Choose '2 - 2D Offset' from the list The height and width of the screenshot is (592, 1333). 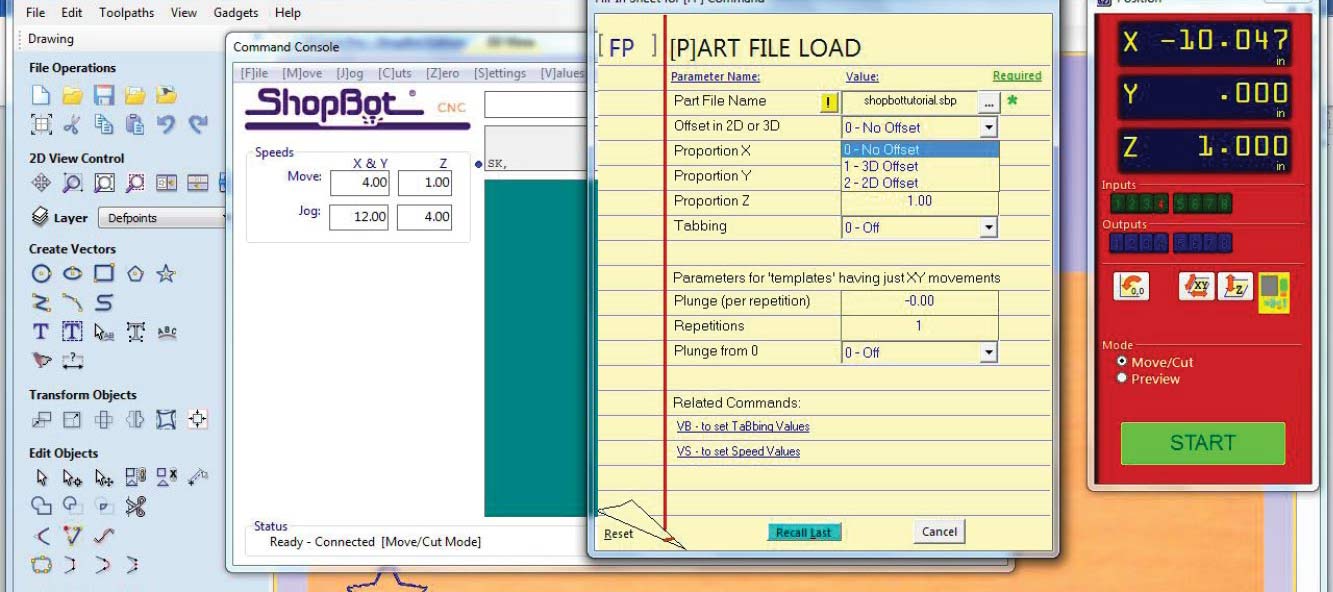coord(920,183)
